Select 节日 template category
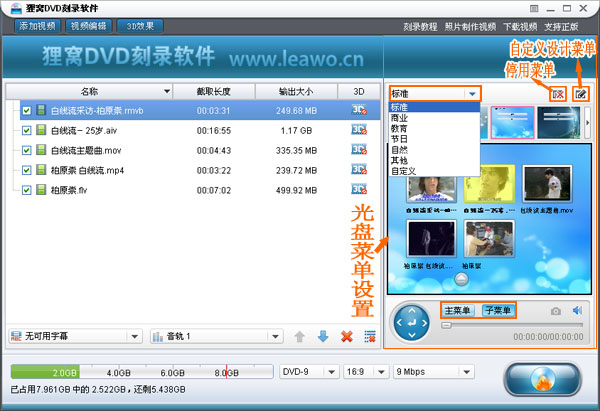Viewport: 600px width, 411px height. tap(434, 139)
